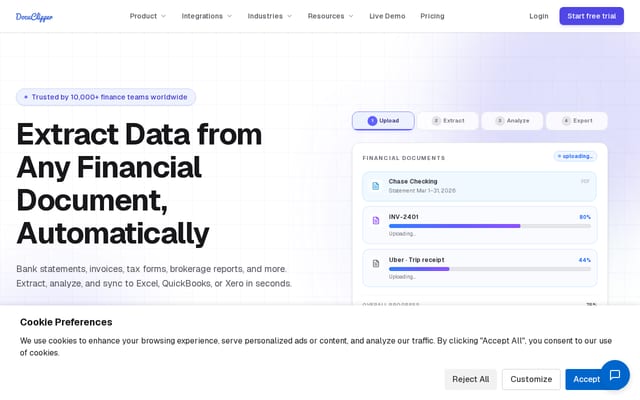Click the Login link
640x400 pixels.
point(539,16)
